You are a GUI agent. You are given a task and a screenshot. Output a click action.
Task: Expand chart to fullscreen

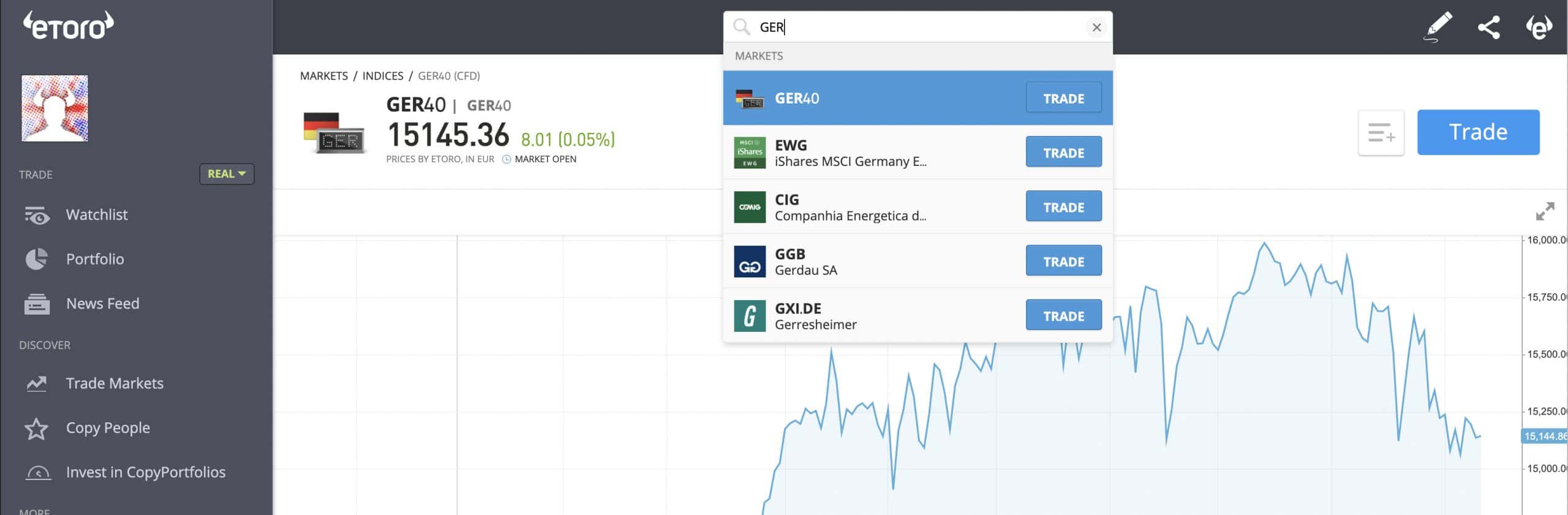[1545, 211]
